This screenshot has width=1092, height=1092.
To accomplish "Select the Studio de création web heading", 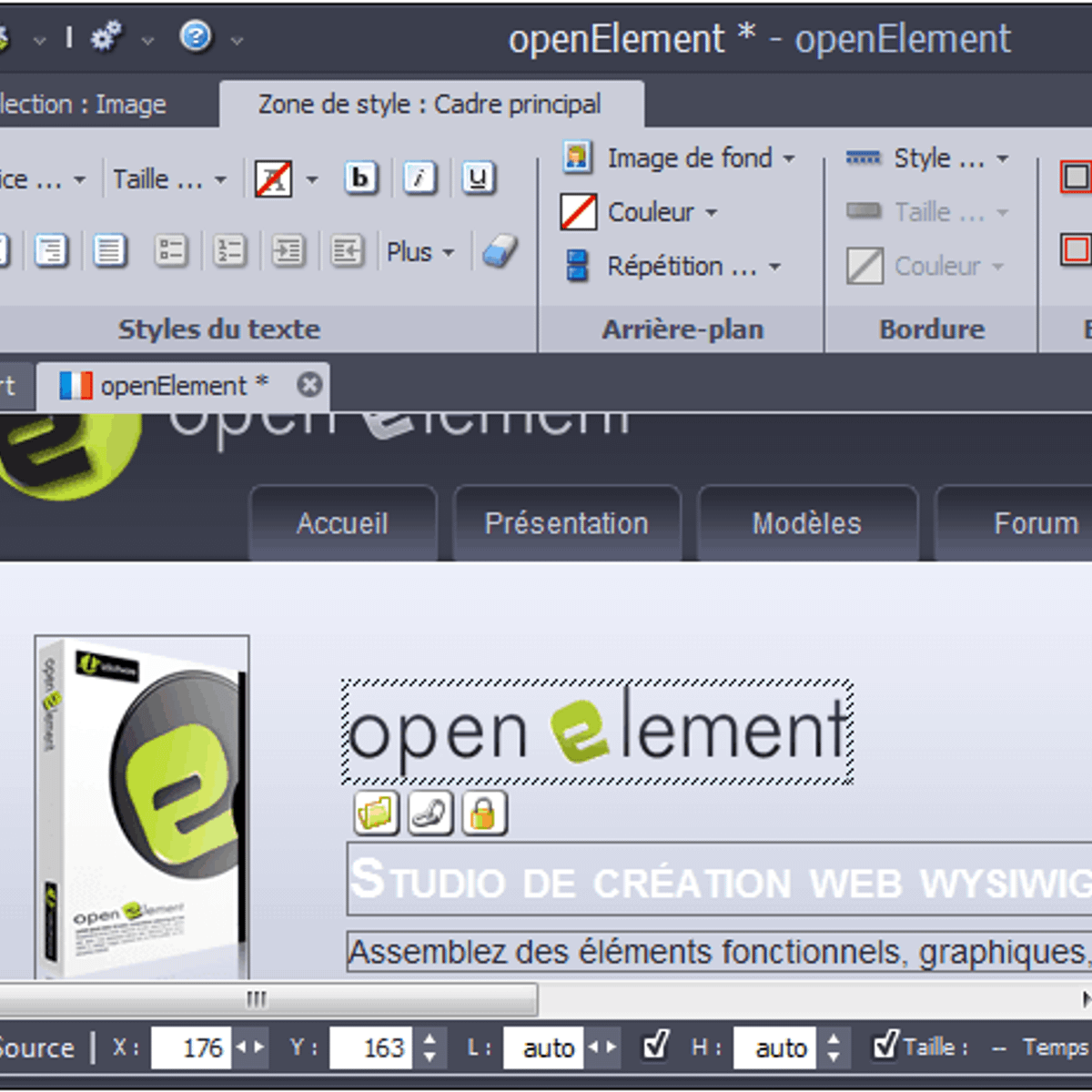I will pos(719,879).
